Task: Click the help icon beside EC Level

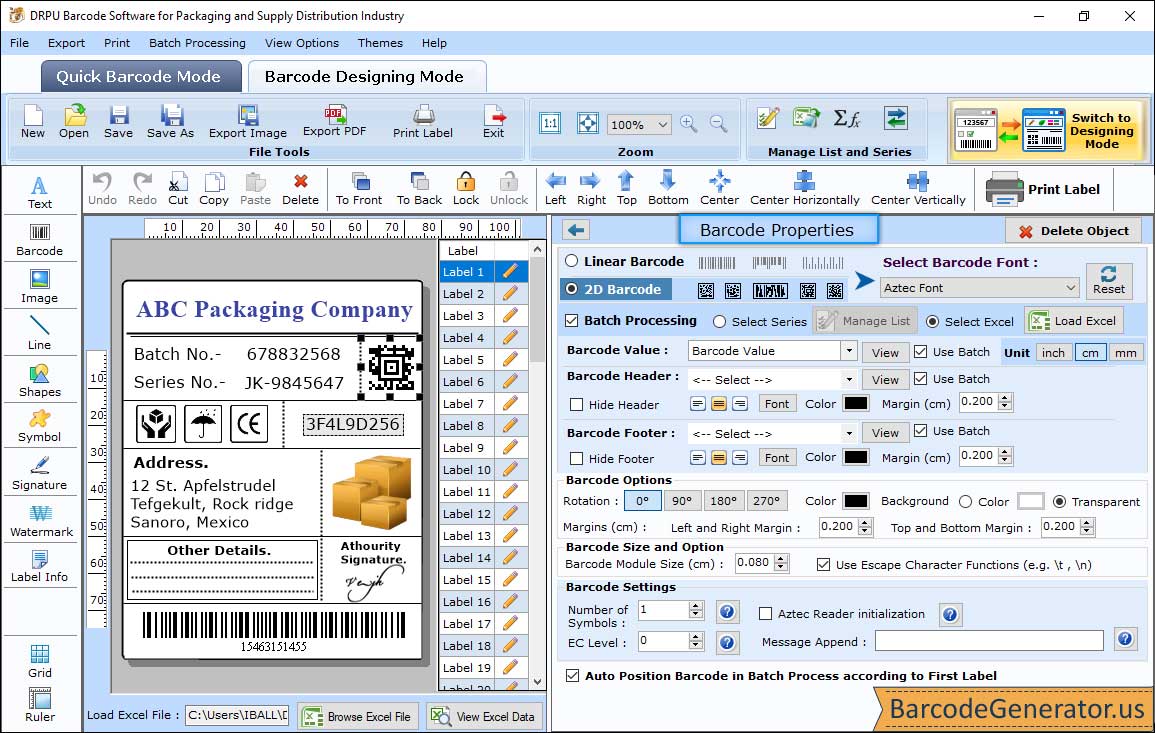Action: [726, 643]
